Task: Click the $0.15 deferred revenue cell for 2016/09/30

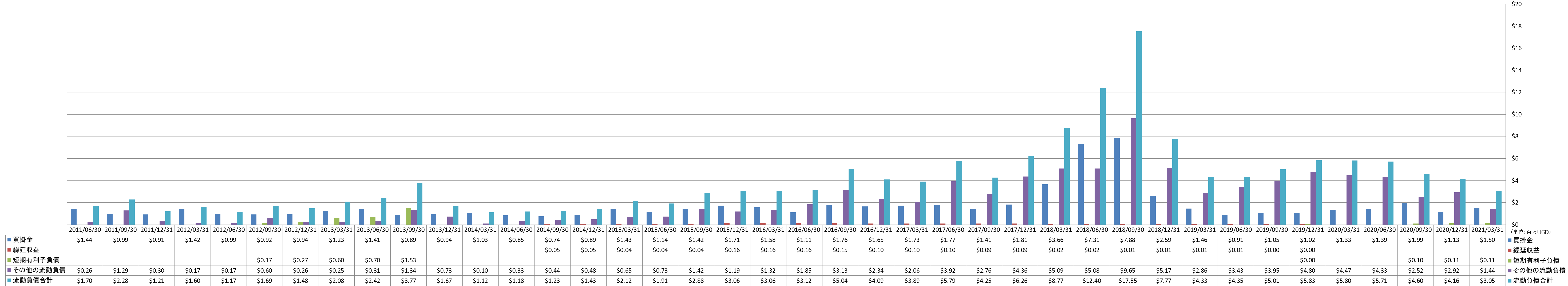Action: point(840,250)
